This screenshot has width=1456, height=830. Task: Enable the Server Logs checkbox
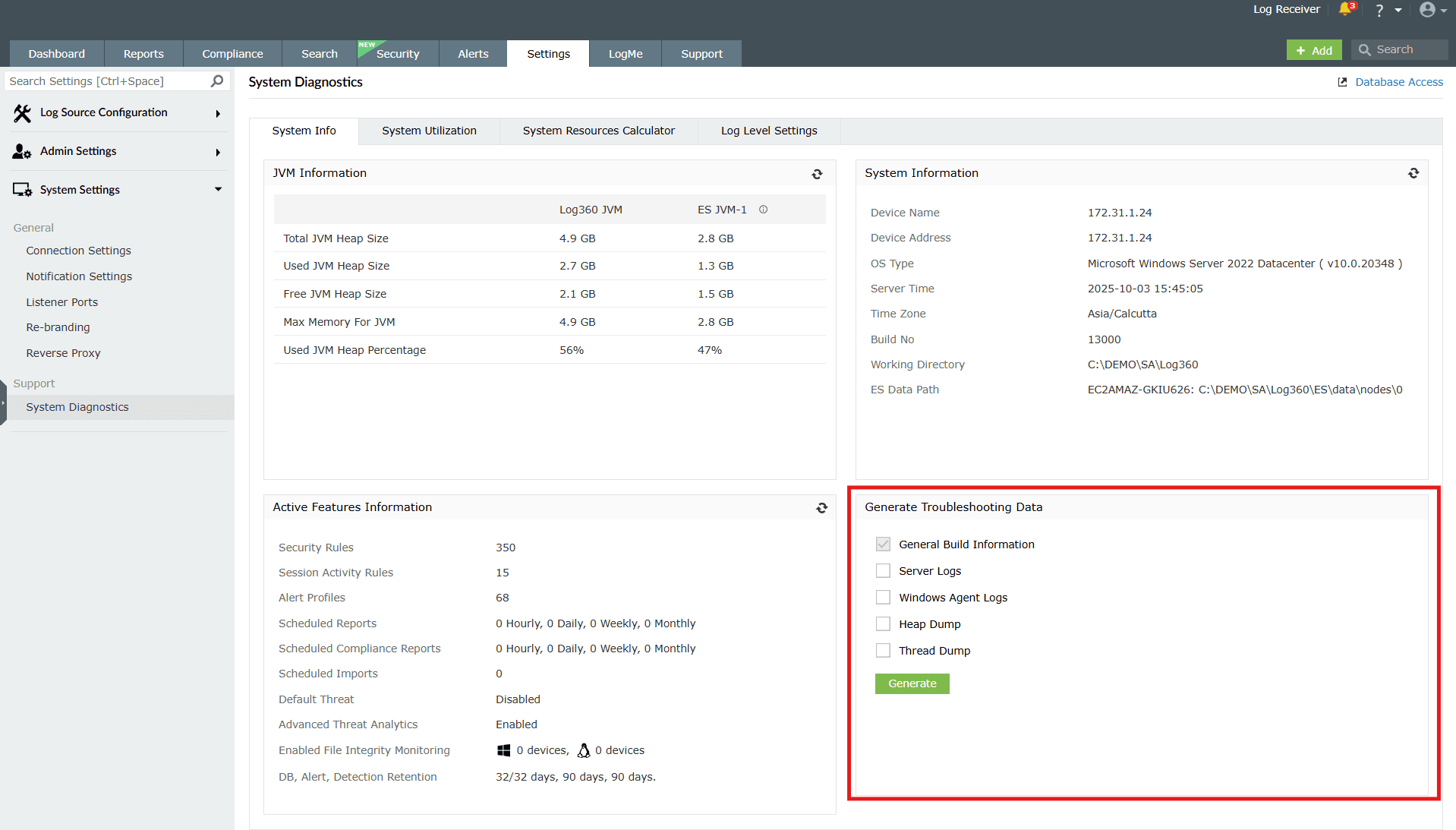[883, 571]
